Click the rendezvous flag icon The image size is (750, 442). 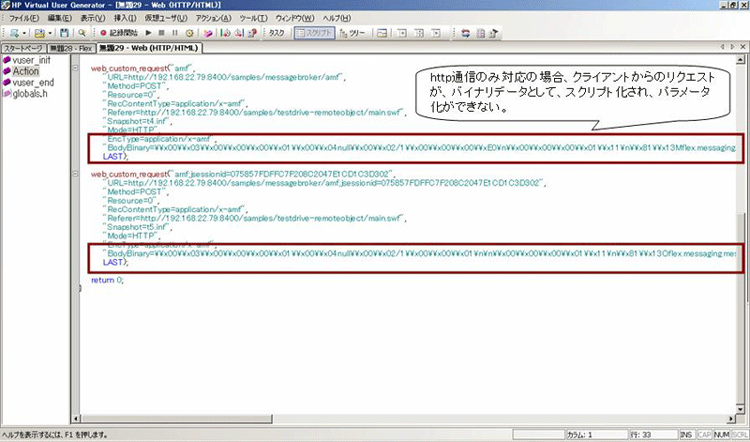[x=251, y=33]
